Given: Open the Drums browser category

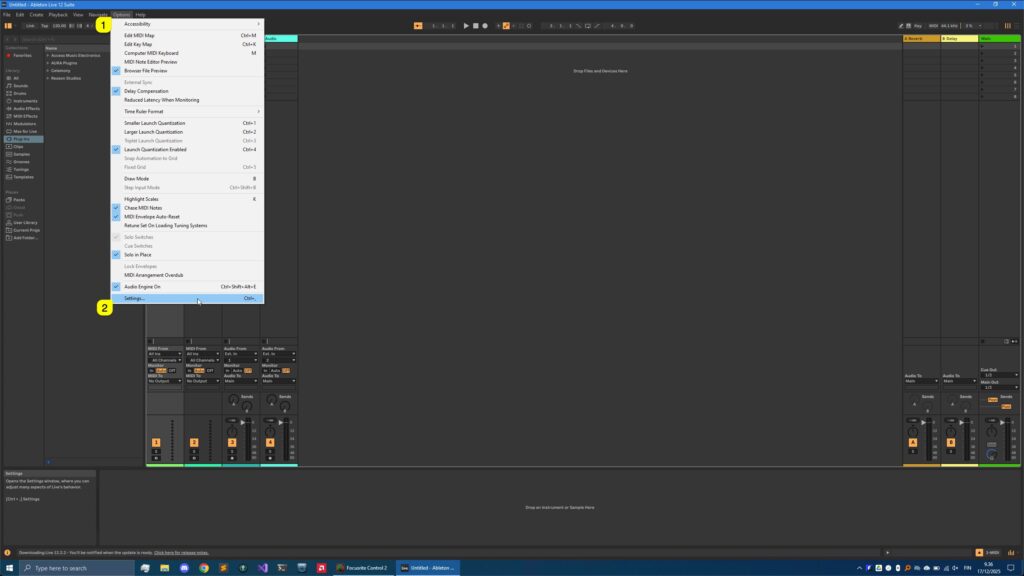Looking at the screenshot, I should click(x=28, y=91).
